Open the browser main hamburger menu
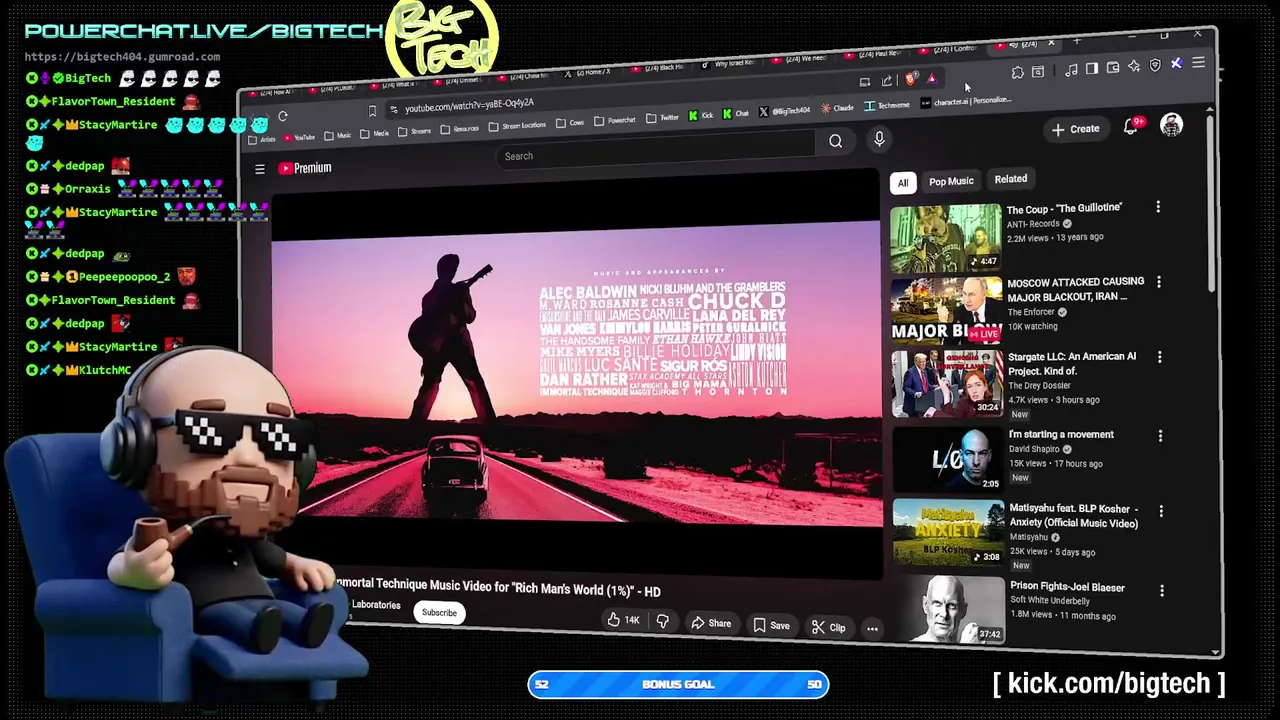This screenshot has height=720, width=1280. click(x=1198, y=64)
